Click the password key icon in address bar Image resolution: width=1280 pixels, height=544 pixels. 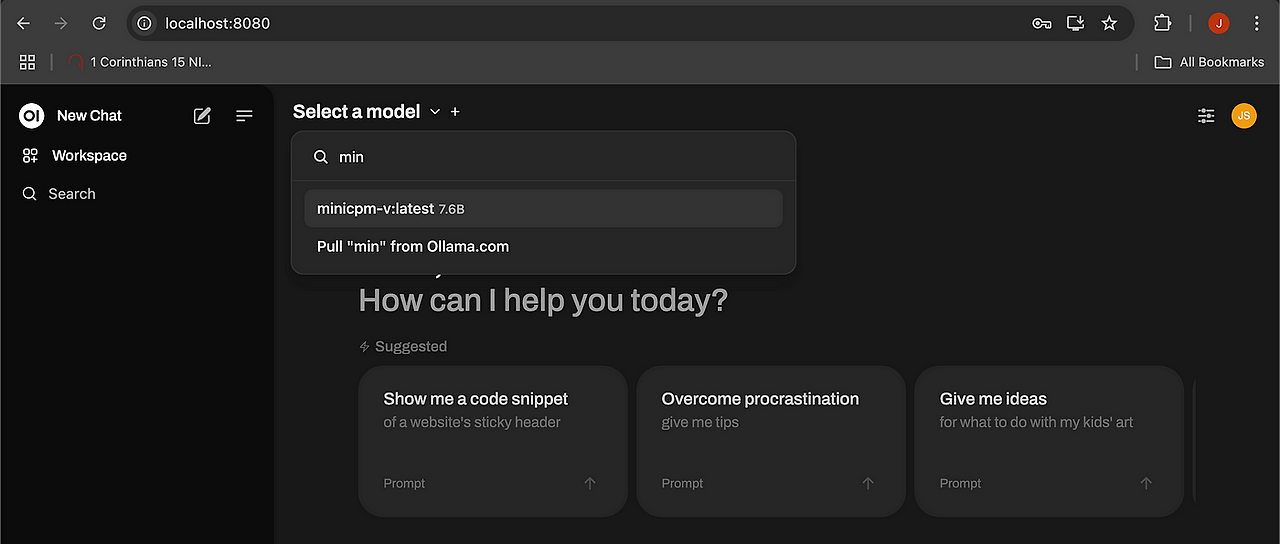pos(1041,23)
